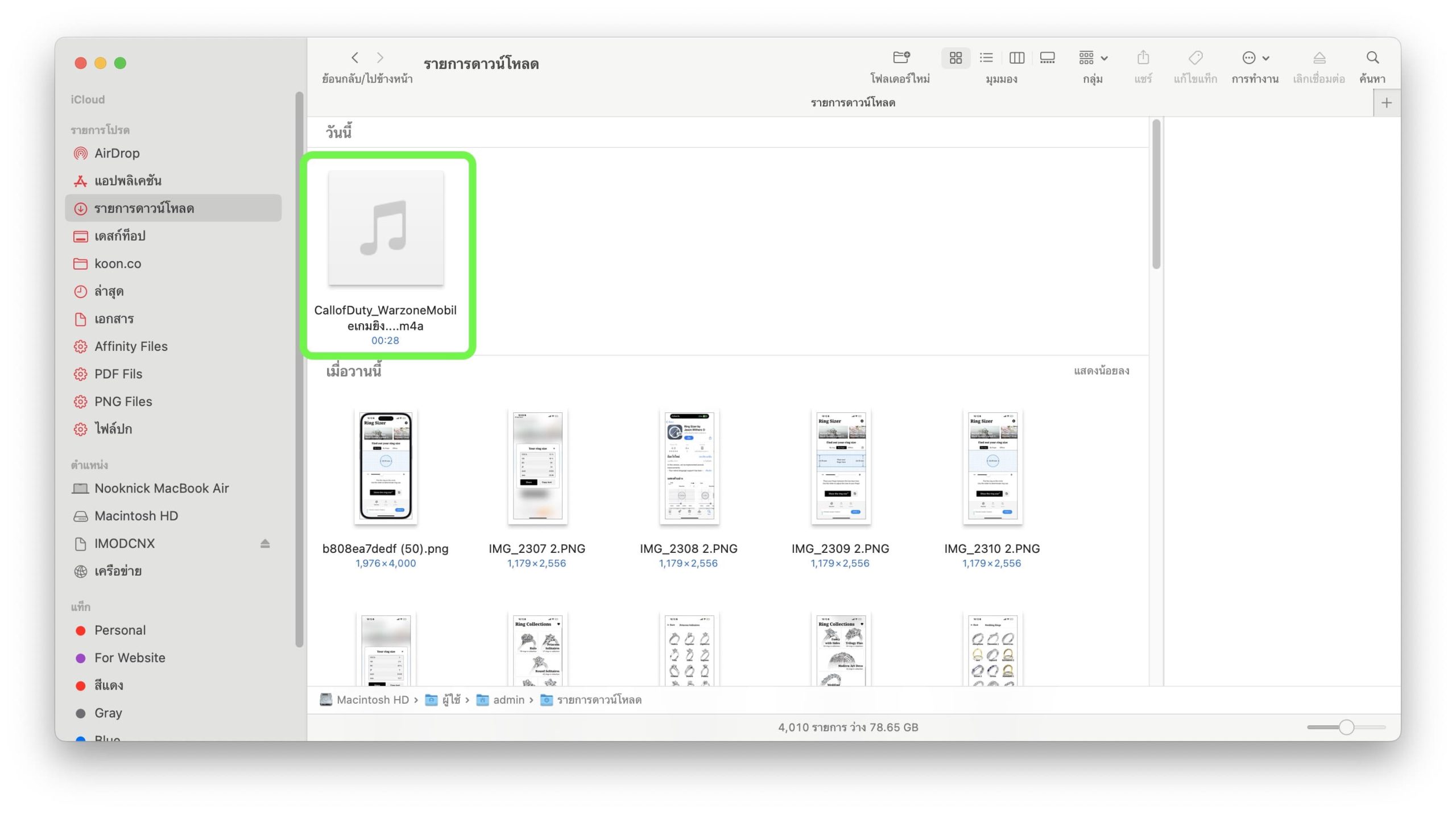Switch to column view
This screenshot has width=1456, height=814.
[x=1016, y=57]
